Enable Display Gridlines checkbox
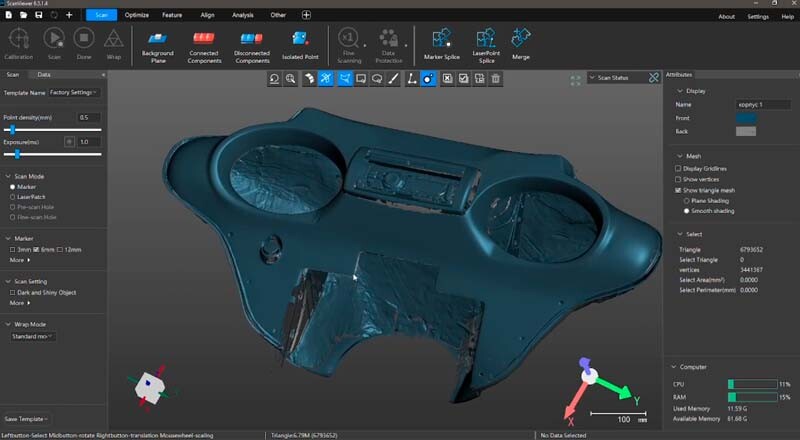 (679, 169)
